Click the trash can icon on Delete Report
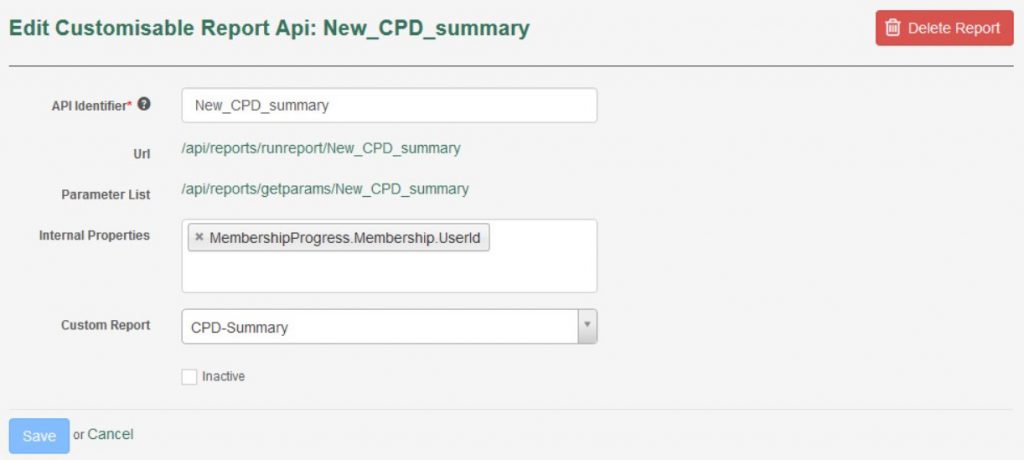Screen dimensions: 1024x460 tap(893, 28)
